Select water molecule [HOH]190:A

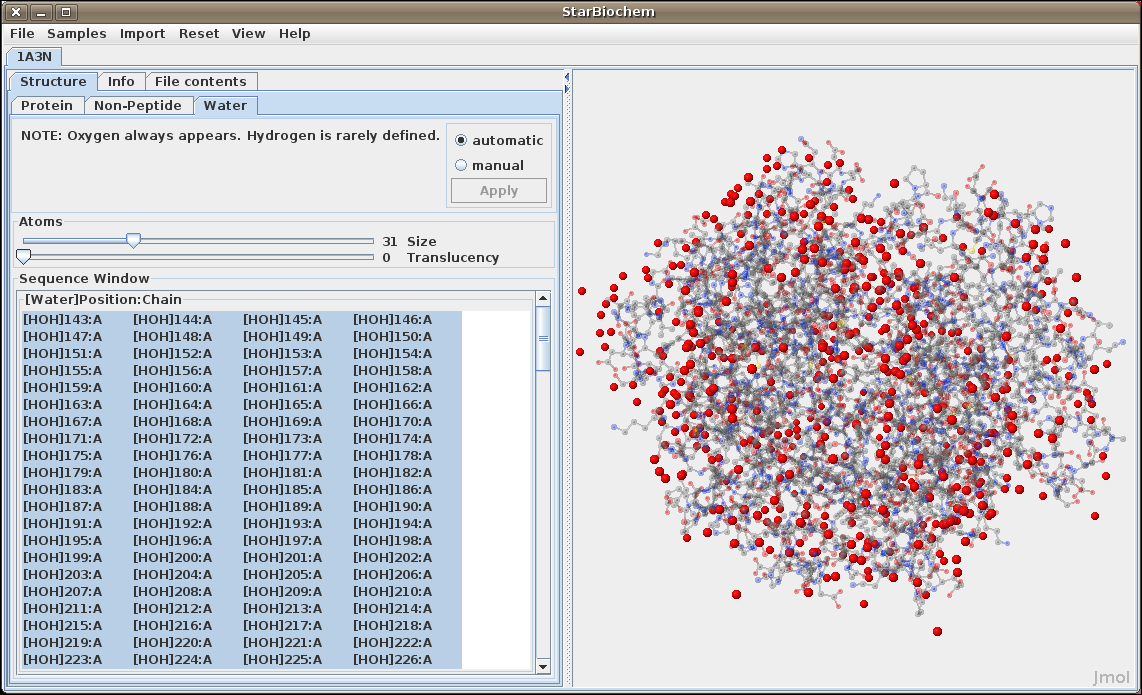pos(393,506)
